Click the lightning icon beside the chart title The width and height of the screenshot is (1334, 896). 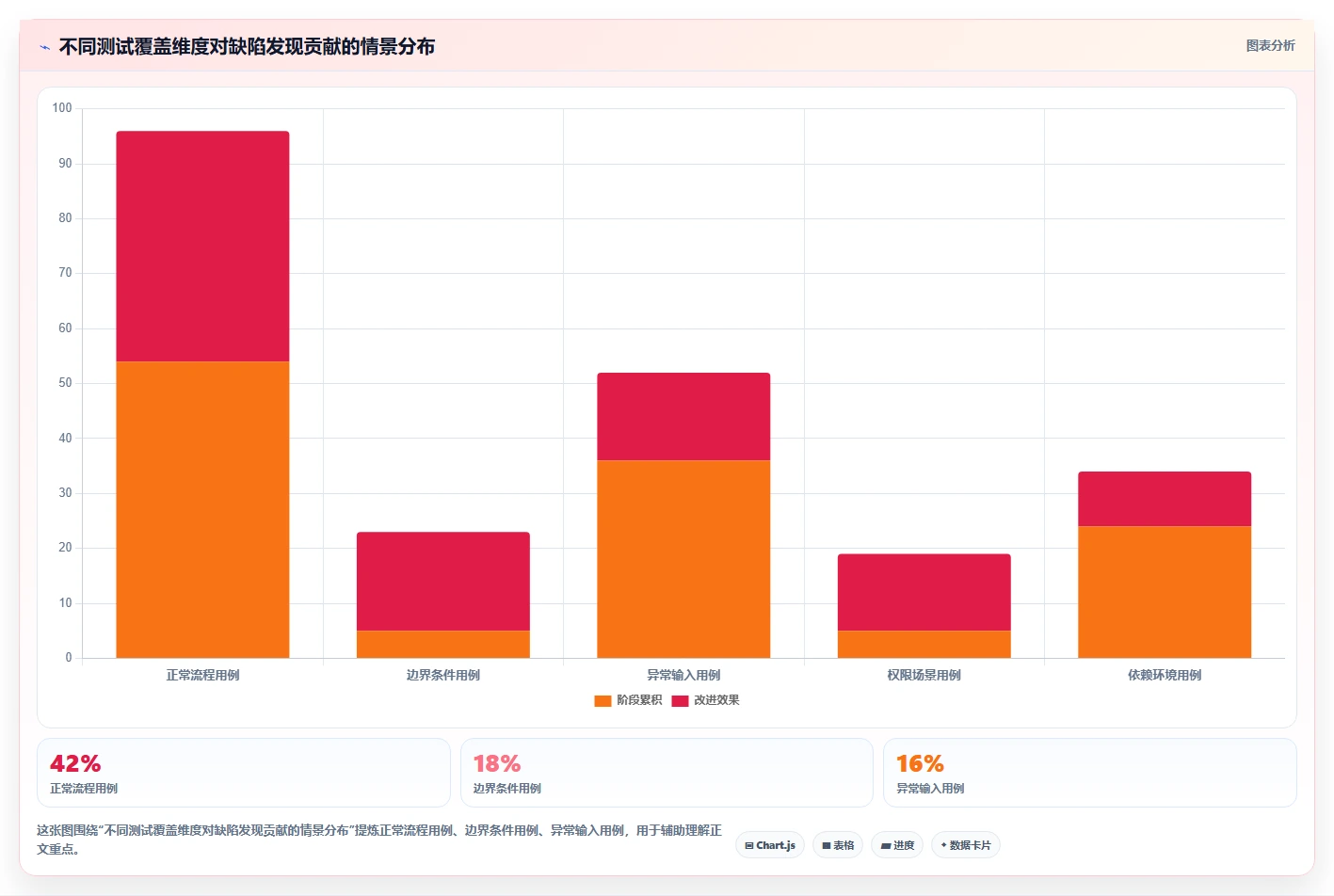click(44, 47)
